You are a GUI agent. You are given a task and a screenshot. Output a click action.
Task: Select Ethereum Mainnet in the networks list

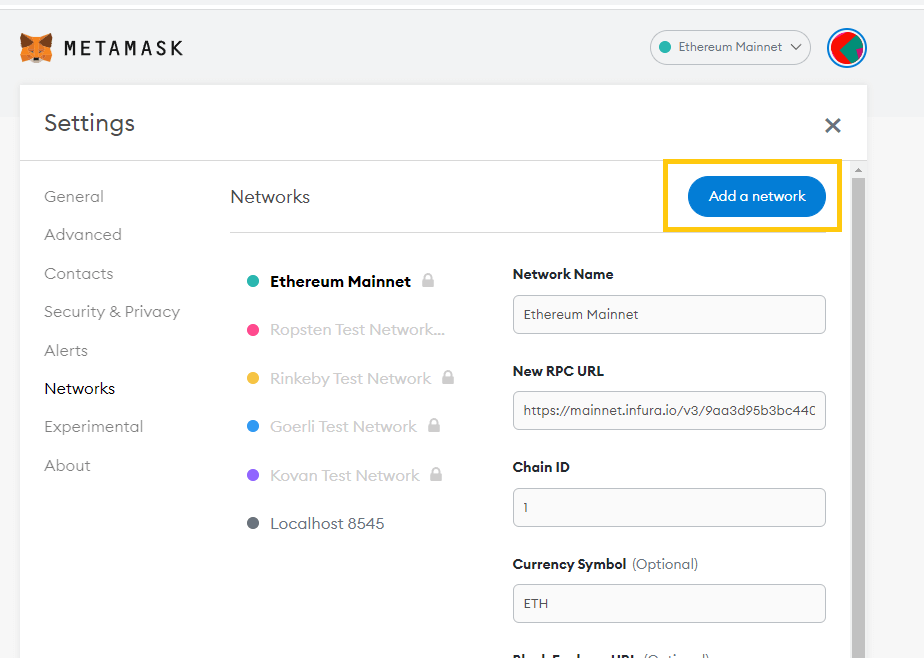[340, 282]
